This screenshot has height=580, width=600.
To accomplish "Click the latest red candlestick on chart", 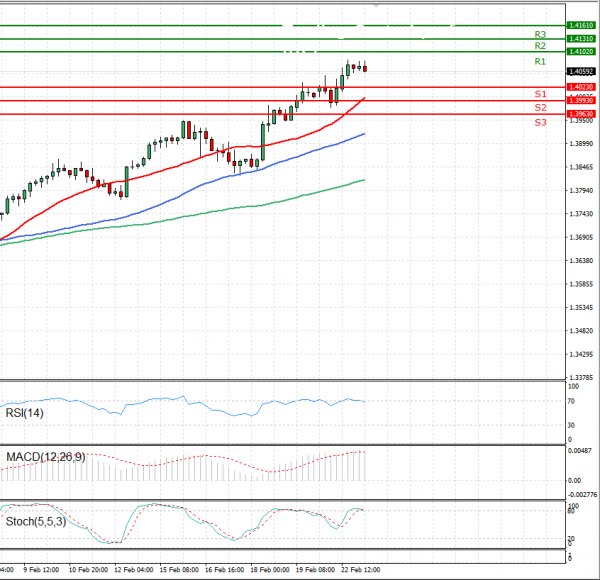I will tap(365, 68).
